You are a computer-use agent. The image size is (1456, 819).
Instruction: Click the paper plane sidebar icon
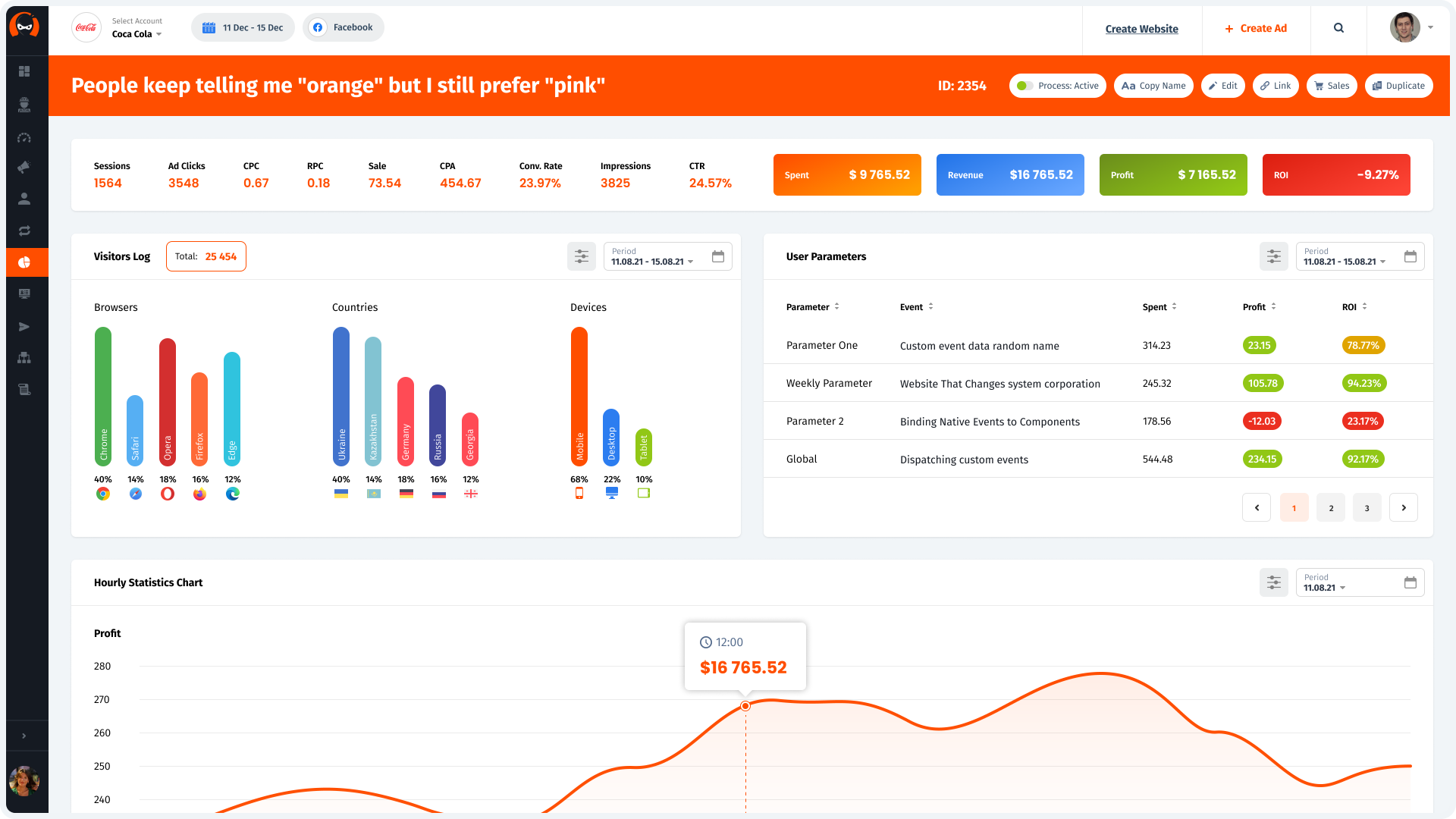click(24, 327)
